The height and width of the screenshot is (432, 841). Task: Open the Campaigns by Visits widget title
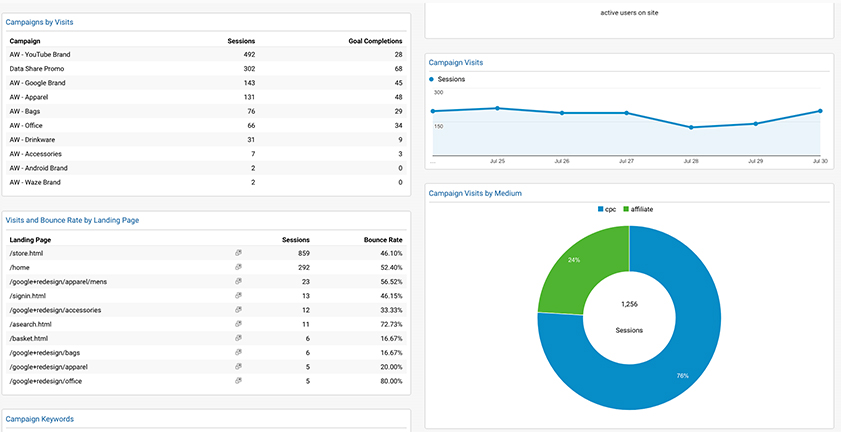(x=39, y=23)
